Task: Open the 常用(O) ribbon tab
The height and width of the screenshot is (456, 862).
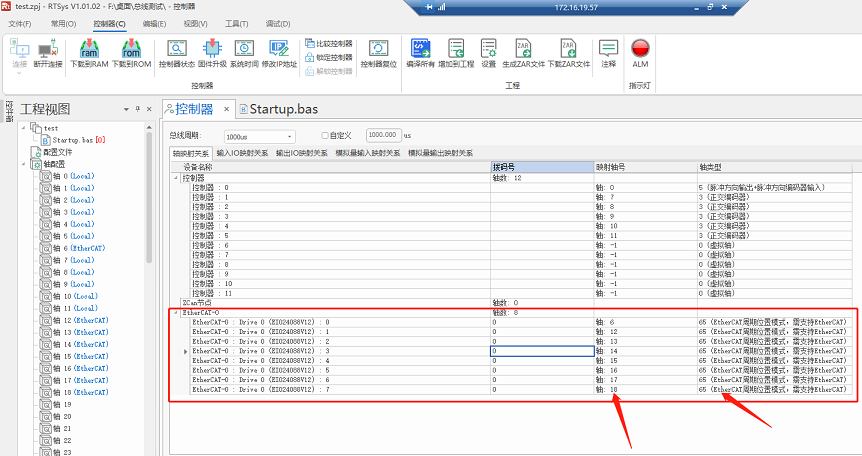Action: (x=63, y=24)
